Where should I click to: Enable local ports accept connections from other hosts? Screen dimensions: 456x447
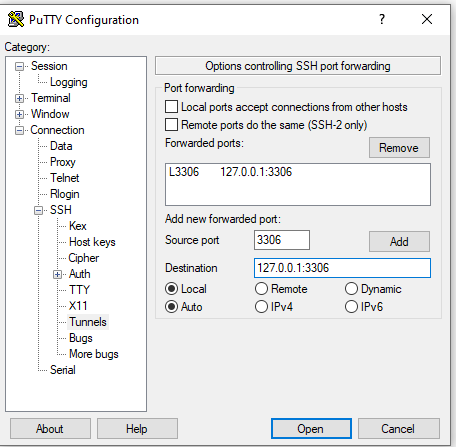click(171, 107)
